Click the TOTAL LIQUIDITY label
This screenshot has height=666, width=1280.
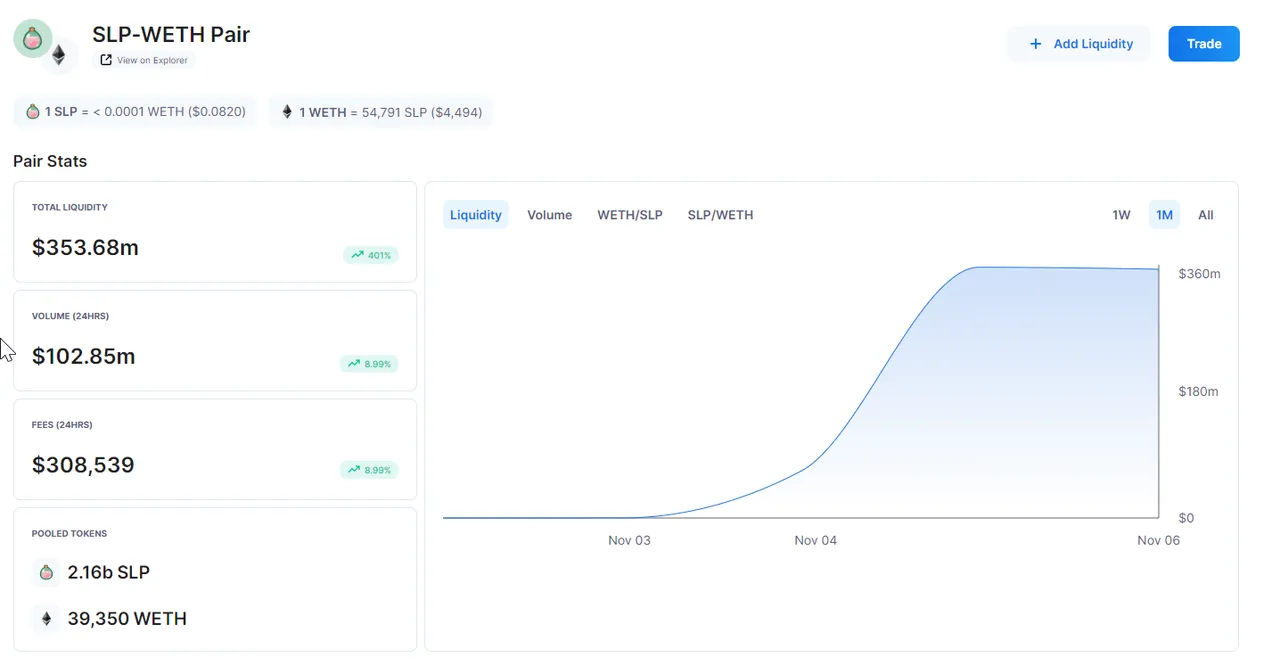coord(70,208)
